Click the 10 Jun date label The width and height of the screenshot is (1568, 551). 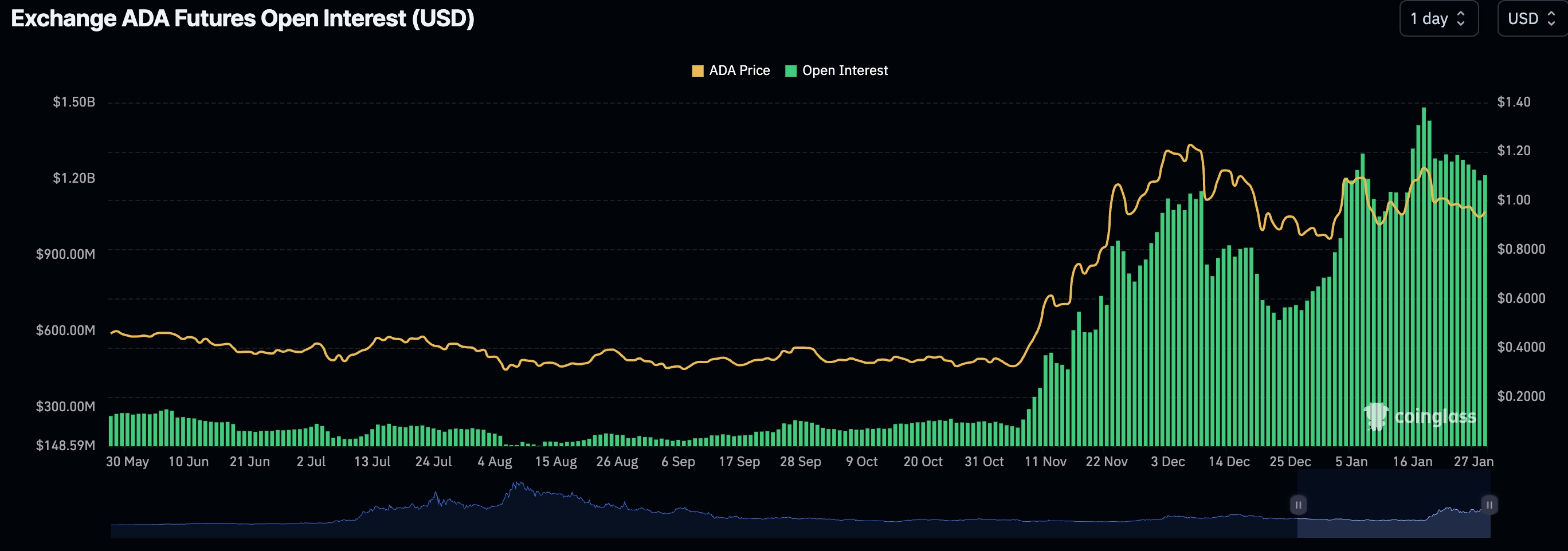click(189, 462)
